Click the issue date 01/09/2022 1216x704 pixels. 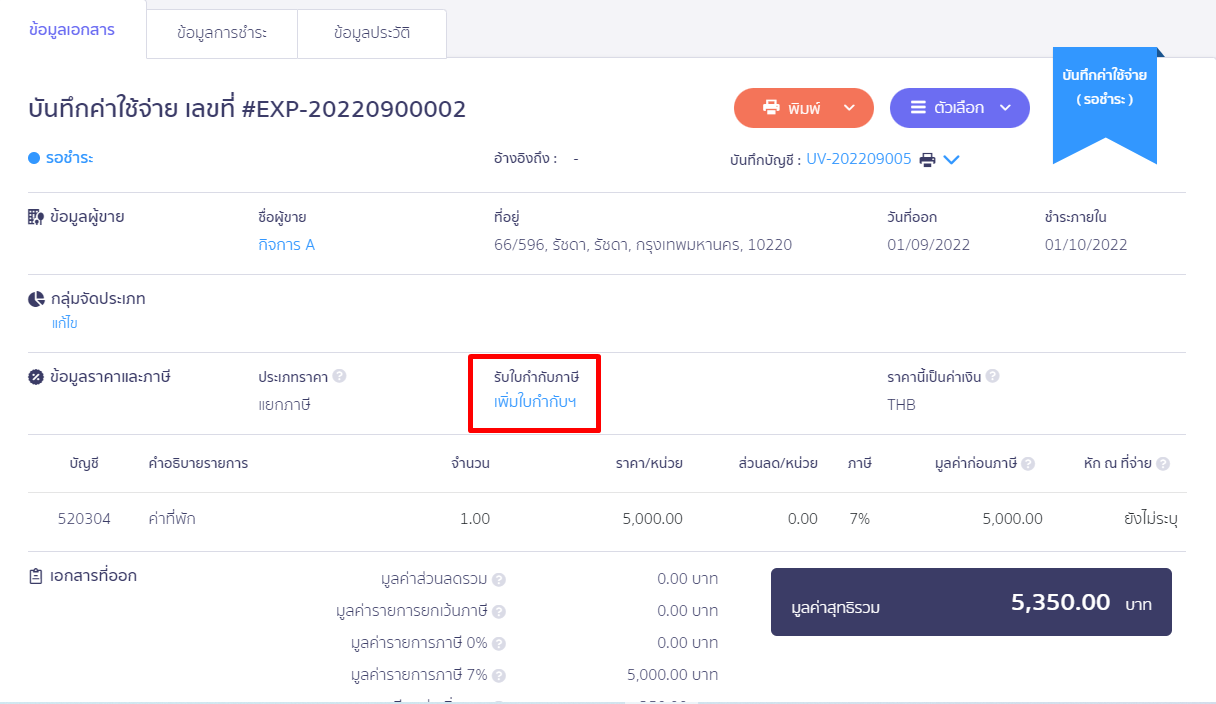tap(928, 245)
